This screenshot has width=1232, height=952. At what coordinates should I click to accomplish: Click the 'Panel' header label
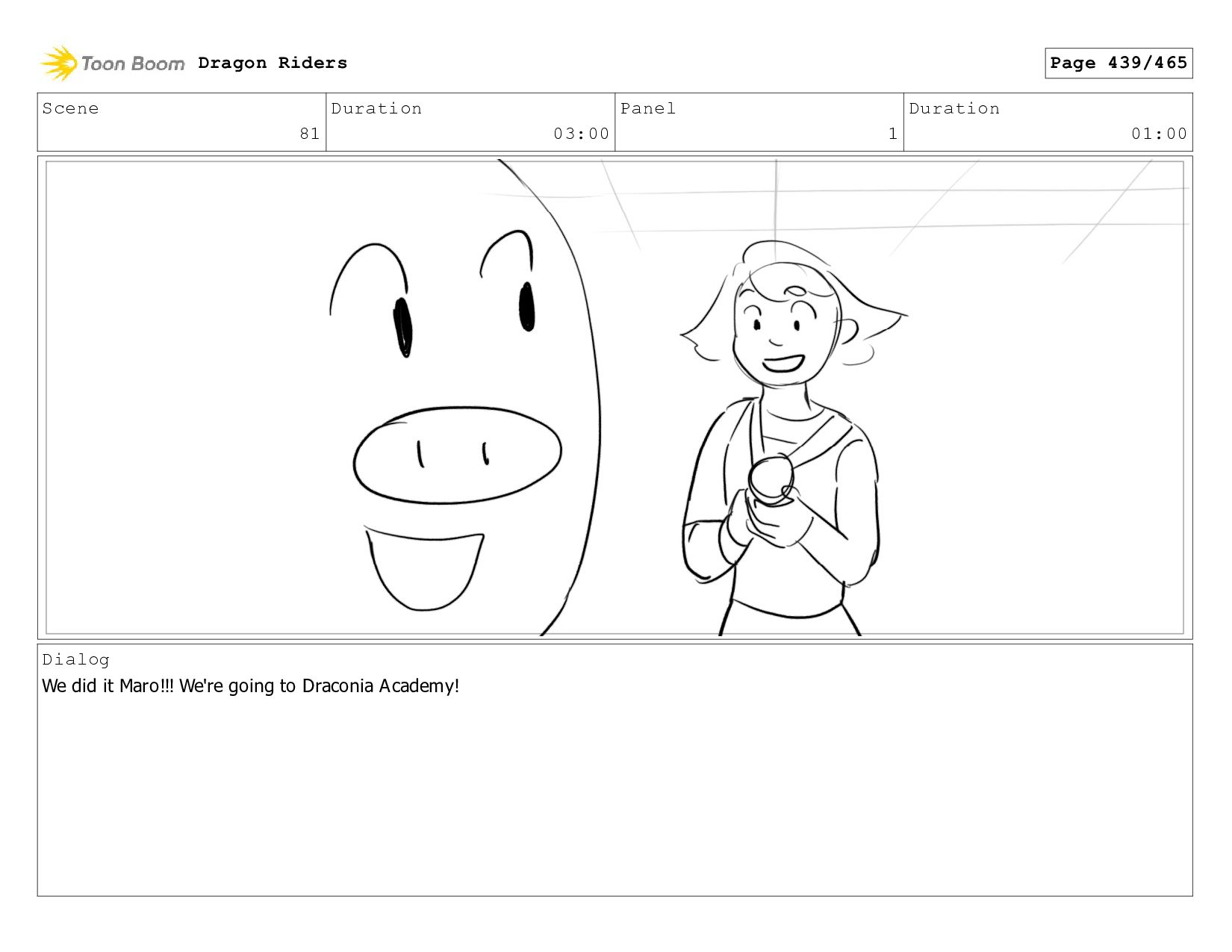point(647,108)
